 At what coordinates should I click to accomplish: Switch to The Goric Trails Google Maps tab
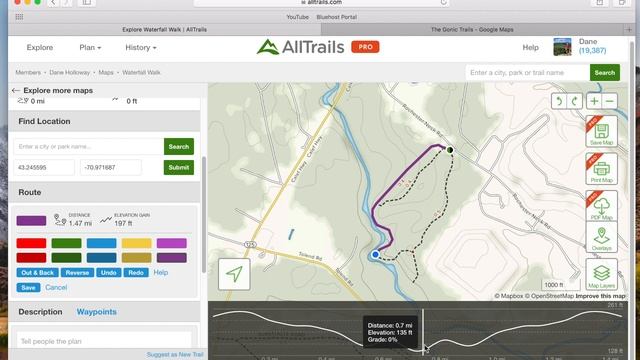[x=472, y=29]
